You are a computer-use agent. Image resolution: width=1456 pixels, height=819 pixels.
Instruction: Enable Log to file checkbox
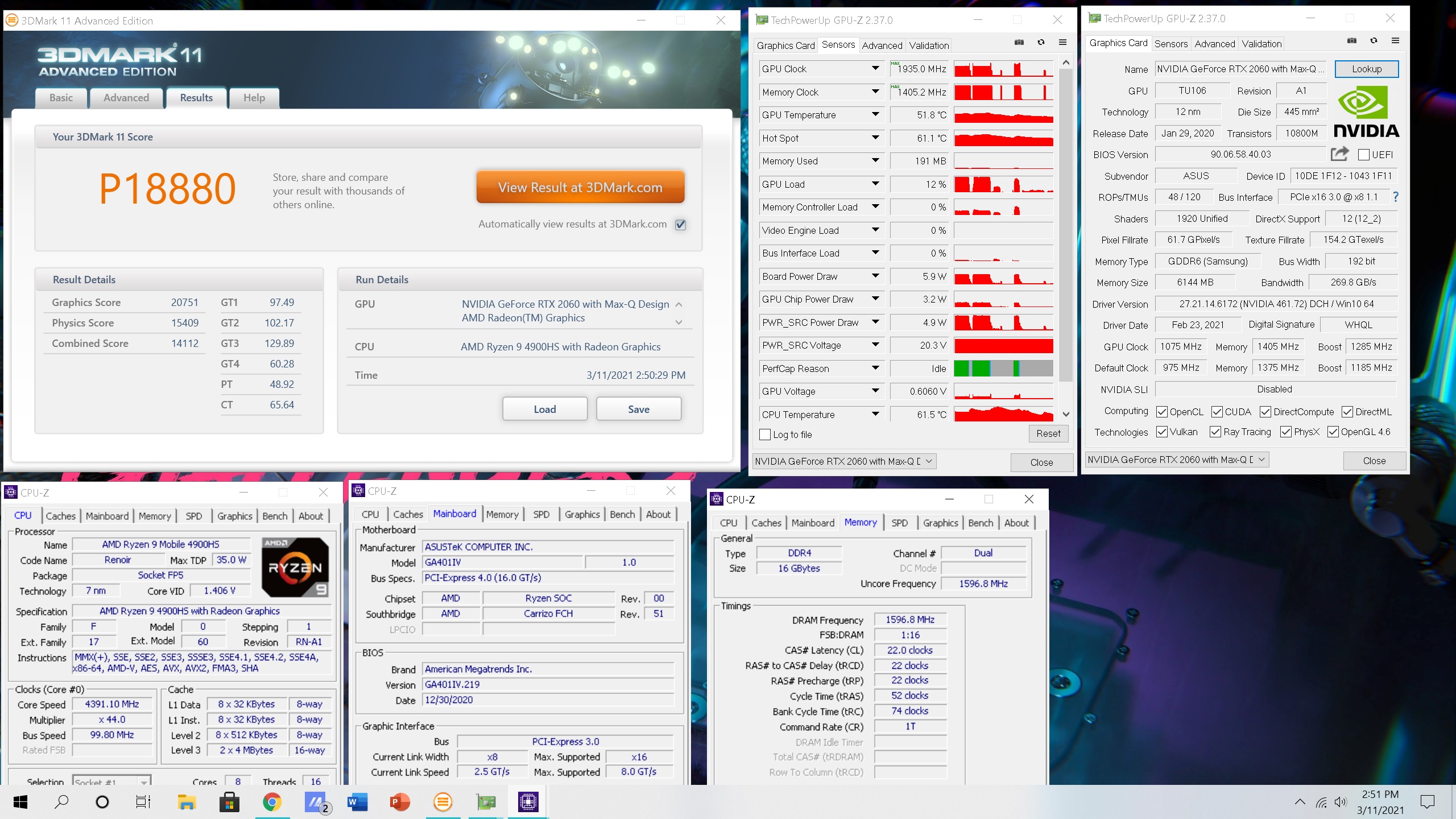[x=765, y=435]
